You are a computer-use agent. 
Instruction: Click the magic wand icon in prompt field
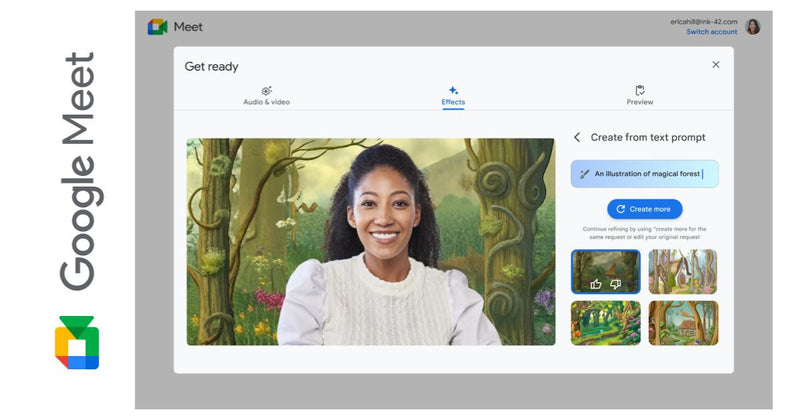click(x=585, y=174)
